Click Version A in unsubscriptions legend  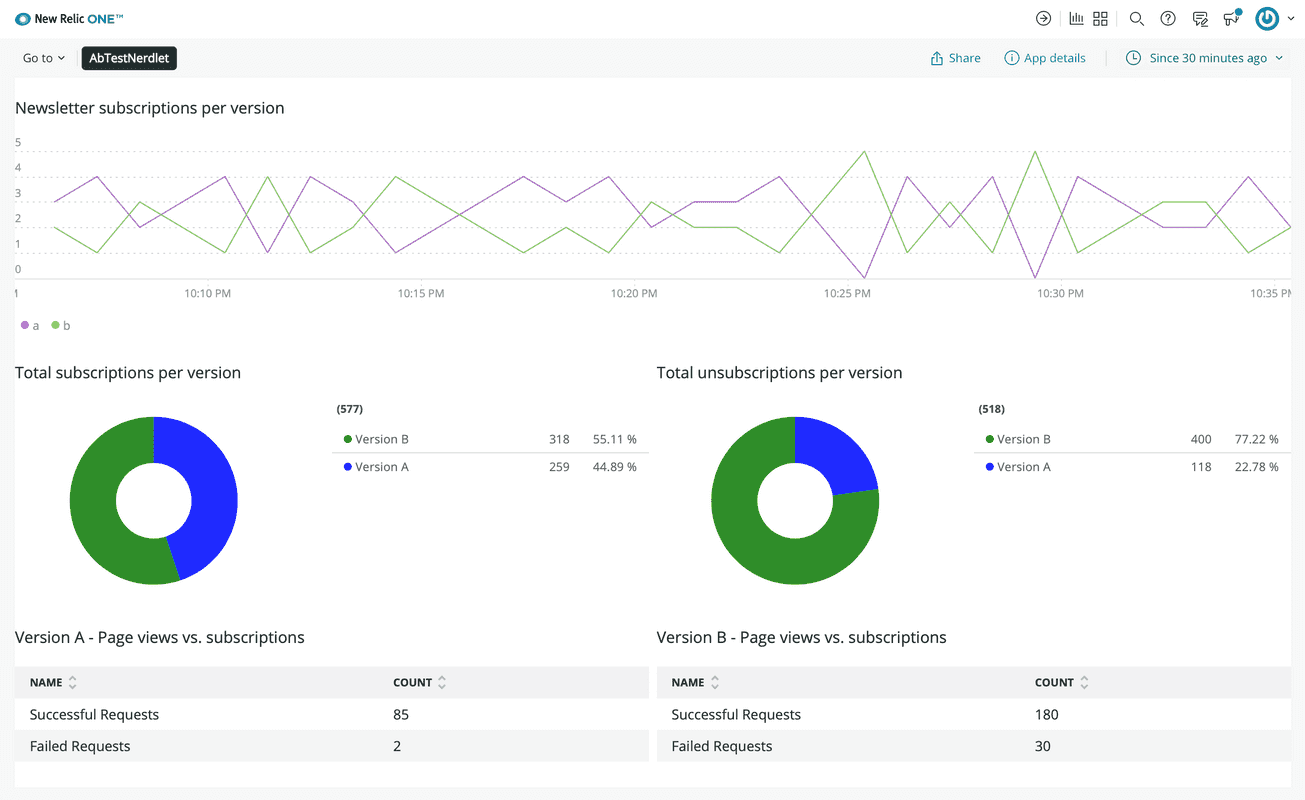pyautogui.click(x=1018, y=467)
